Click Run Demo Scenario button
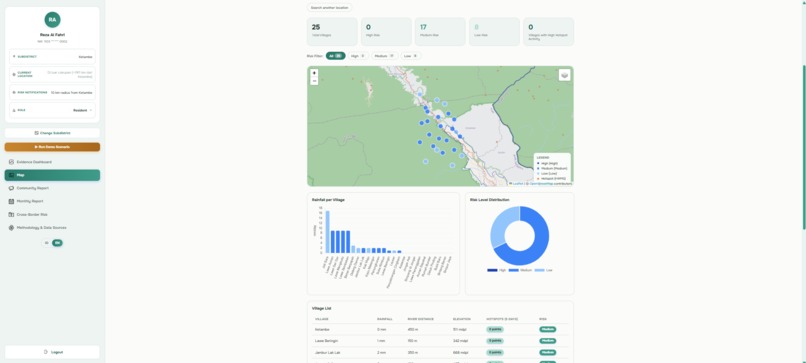Screen dimensions: 806x363 [x=52, y=147]
